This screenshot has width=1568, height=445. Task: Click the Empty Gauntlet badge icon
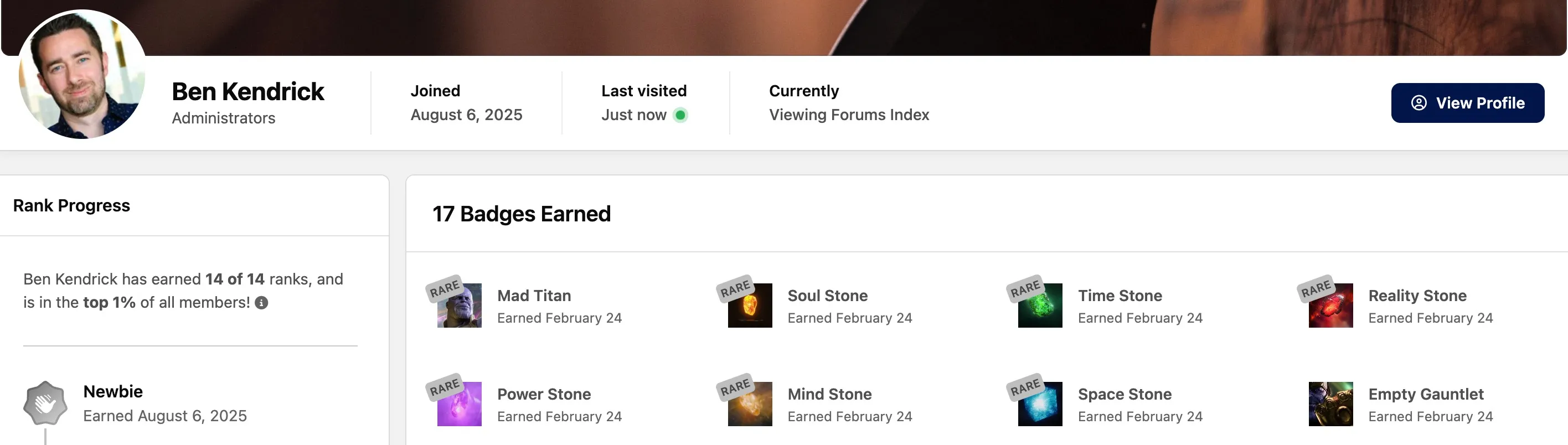1330,403
